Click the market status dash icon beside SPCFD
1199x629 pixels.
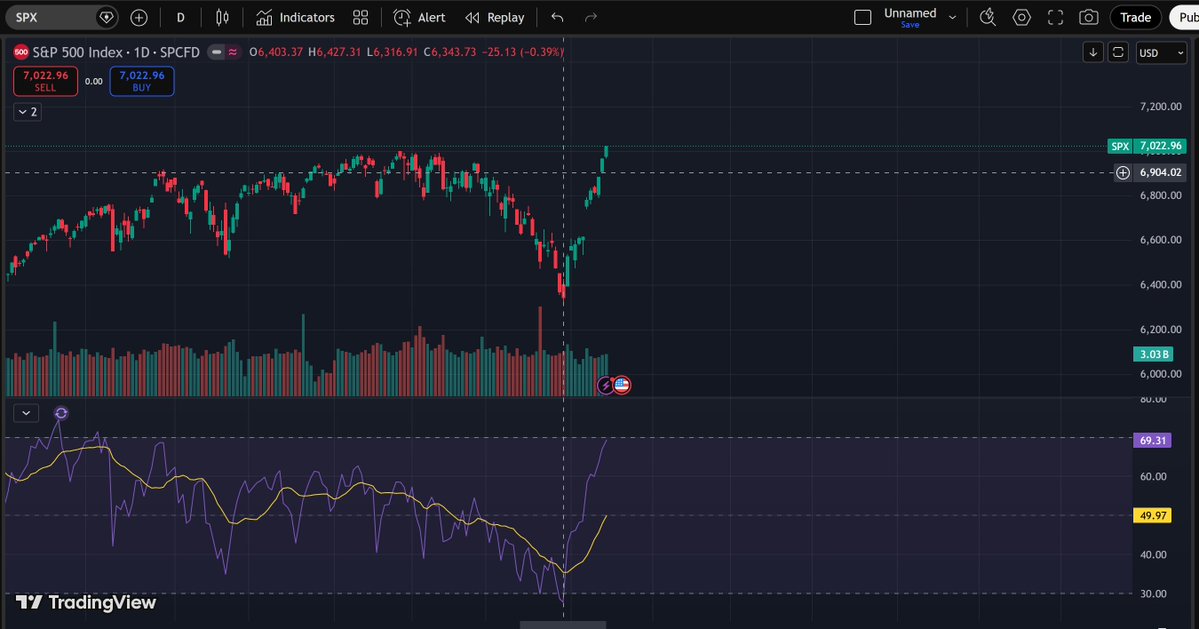coord(216,52)
